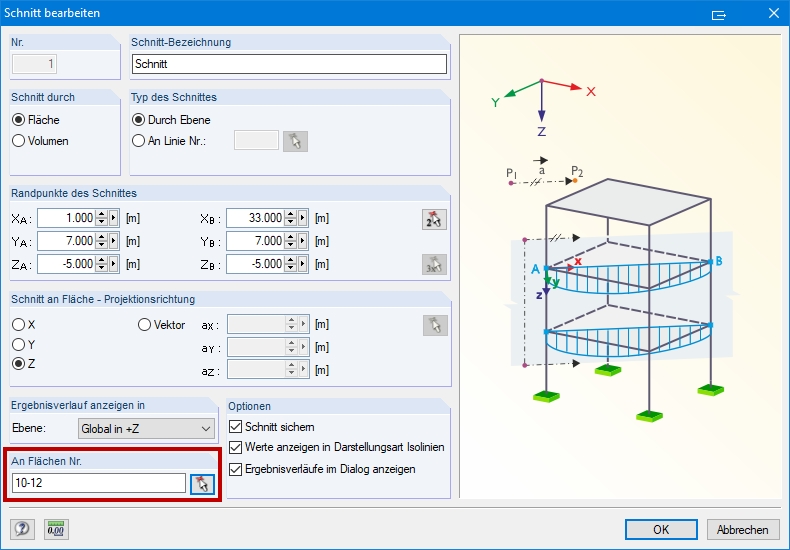Select the Fläche radio button
790x550 pixels.
tap(19, 120)
